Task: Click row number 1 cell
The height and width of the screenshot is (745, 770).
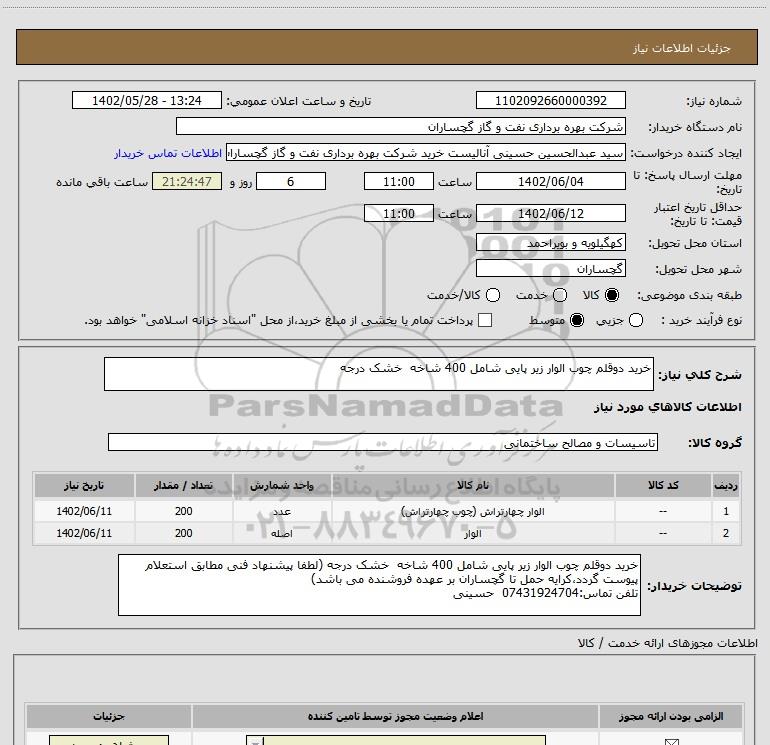Action: coord(726,511)
